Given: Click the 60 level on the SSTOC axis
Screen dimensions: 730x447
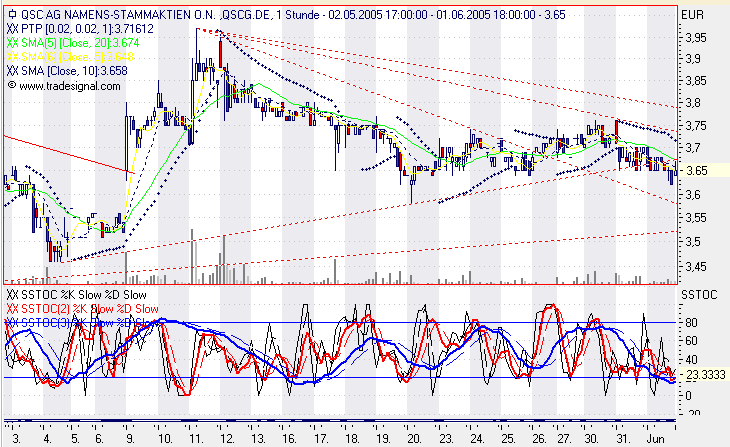Looking at the screenshot, I should pos(691,341).
